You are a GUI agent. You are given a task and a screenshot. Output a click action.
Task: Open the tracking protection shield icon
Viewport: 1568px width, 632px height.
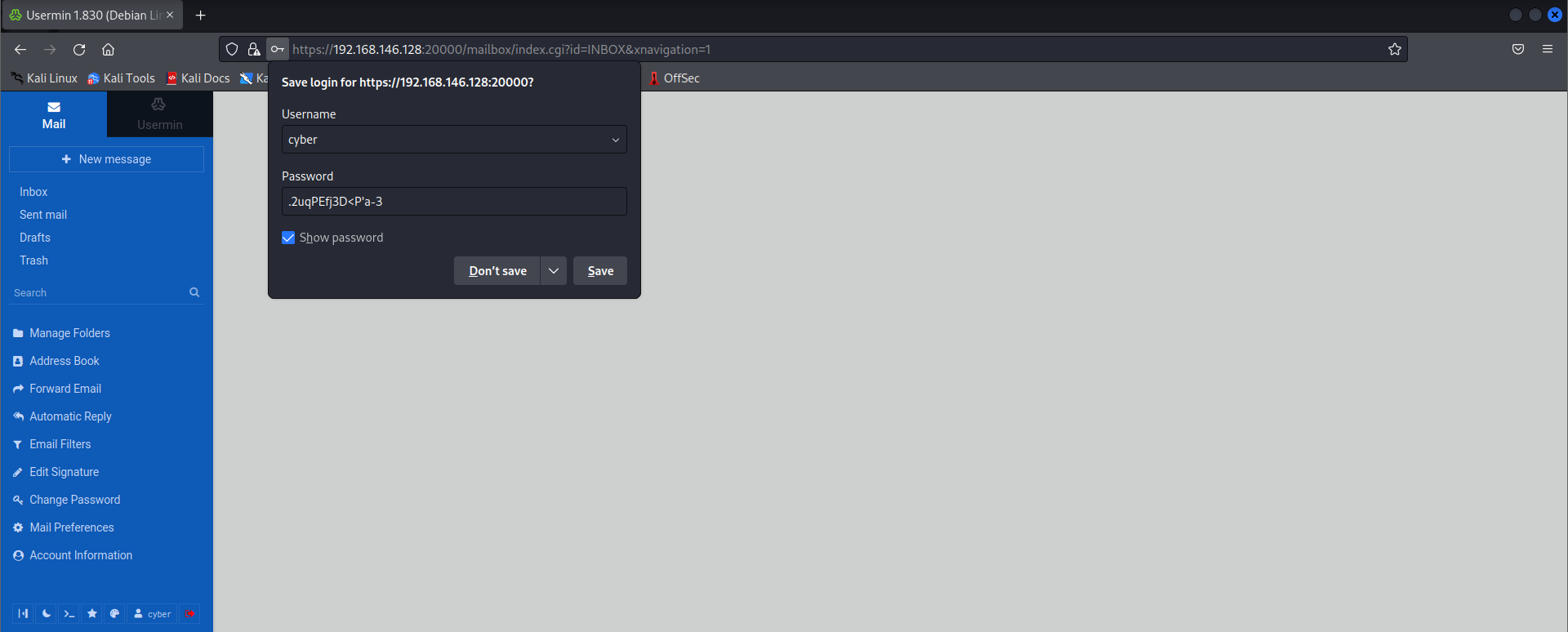coord(232,49)
